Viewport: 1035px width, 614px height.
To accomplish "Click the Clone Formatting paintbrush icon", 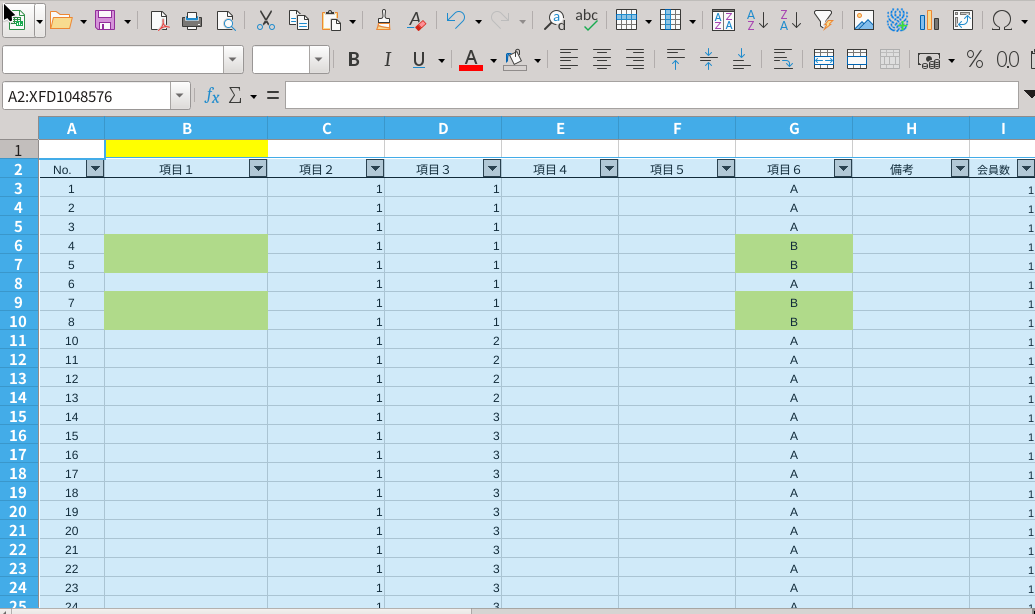I will tap(383, 20).
